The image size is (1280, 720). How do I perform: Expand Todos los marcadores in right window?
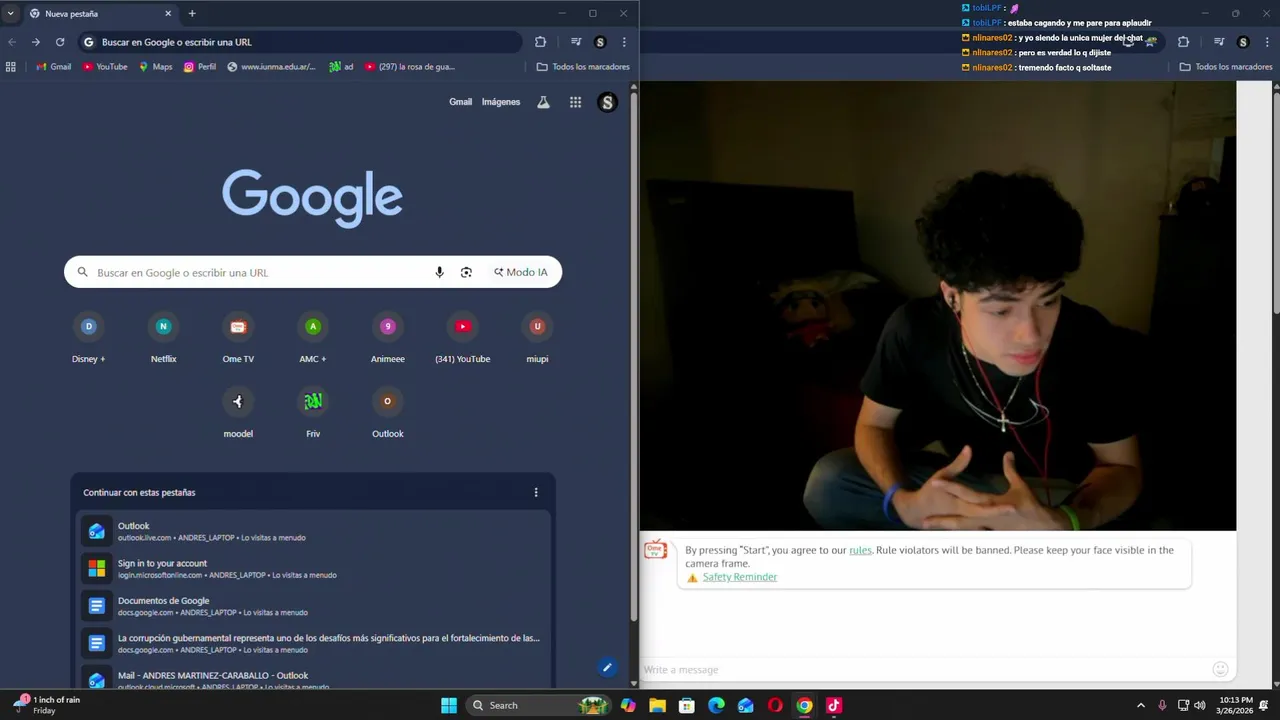click(1226, 67)
